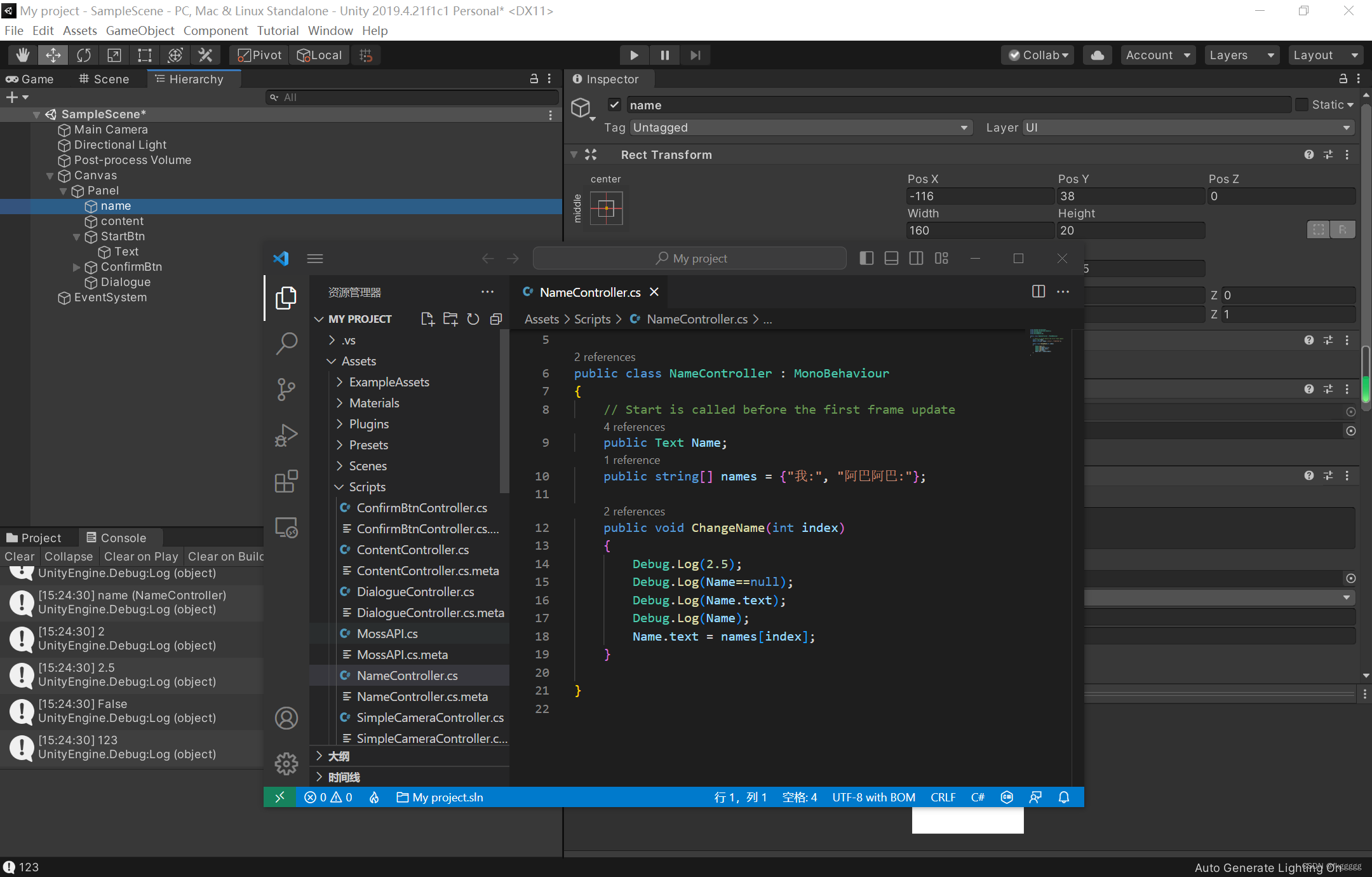Switch to the Game tab
1372x877 pixels.
click(x=30, y=79)
